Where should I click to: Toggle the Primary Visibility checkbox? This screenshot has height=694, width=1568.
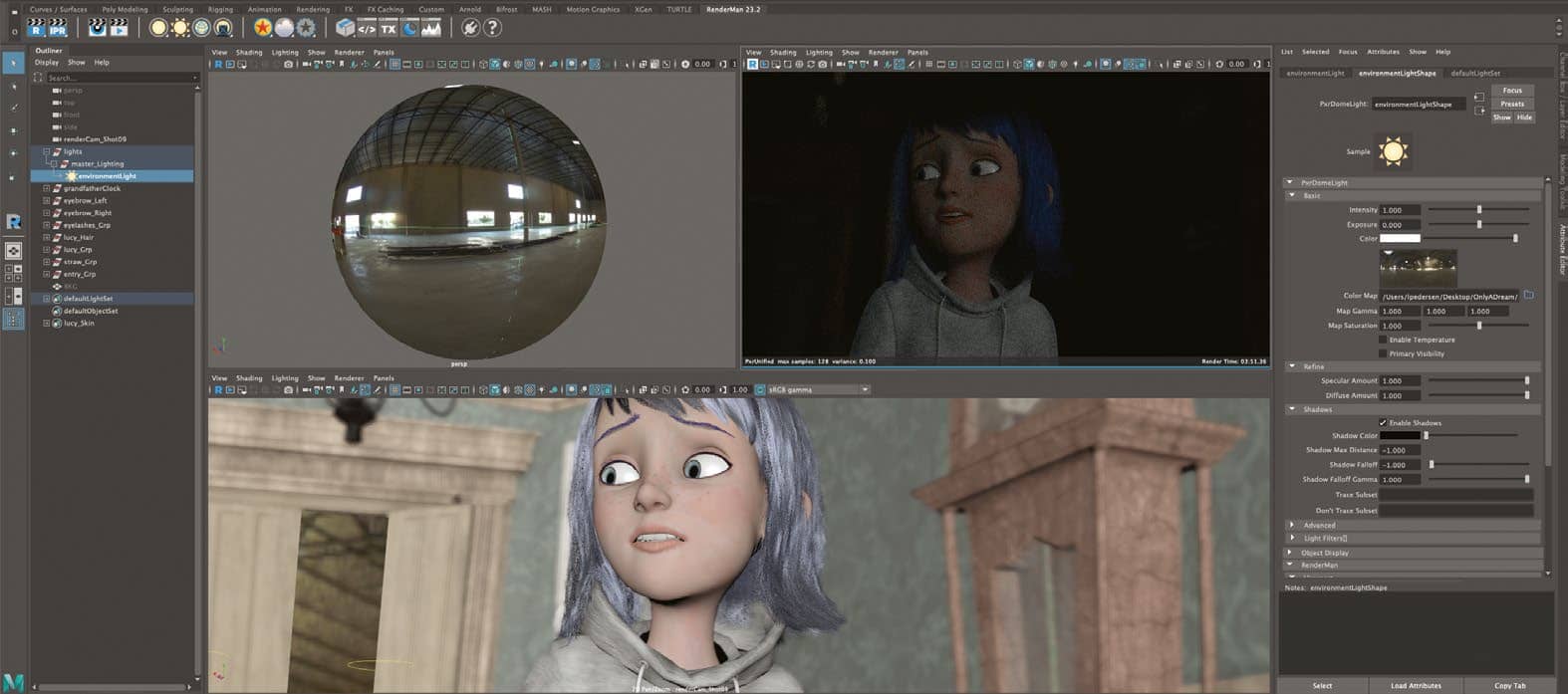tap(1383, 353)
